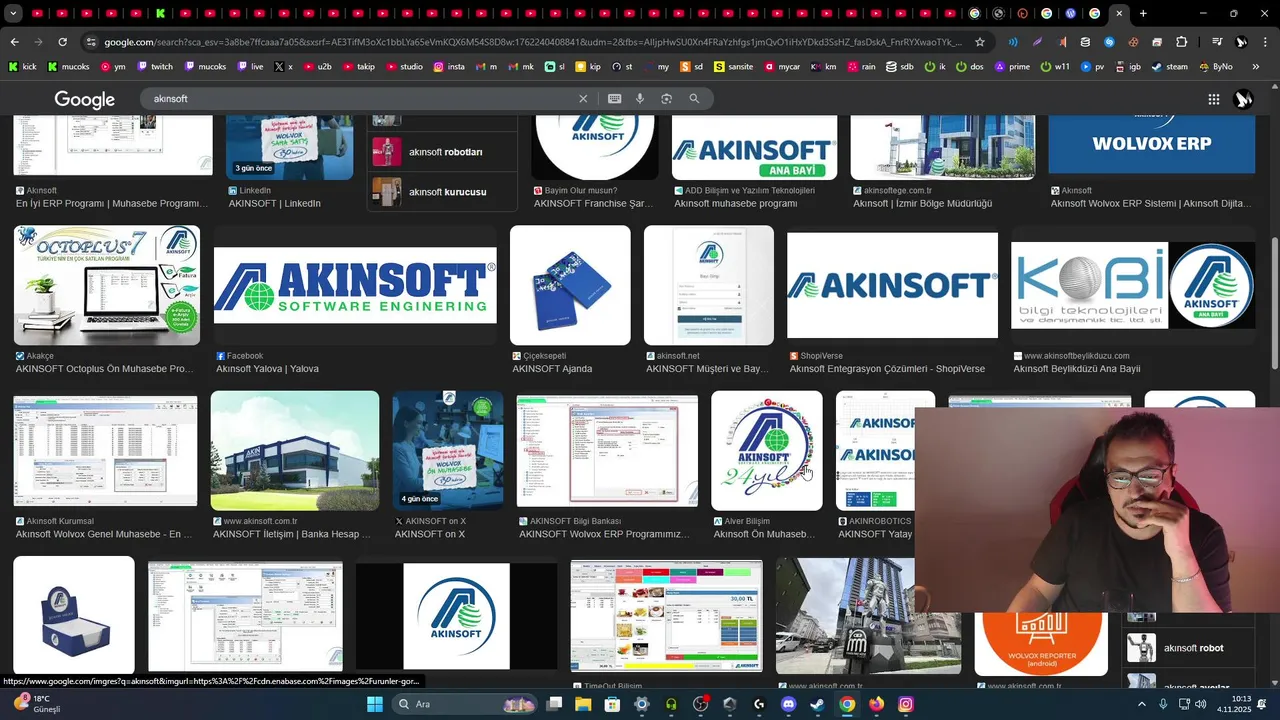This screenshot has width=1280, height=720.
Task: Switch to the first YouTube tab
Action: pos(37,13)
